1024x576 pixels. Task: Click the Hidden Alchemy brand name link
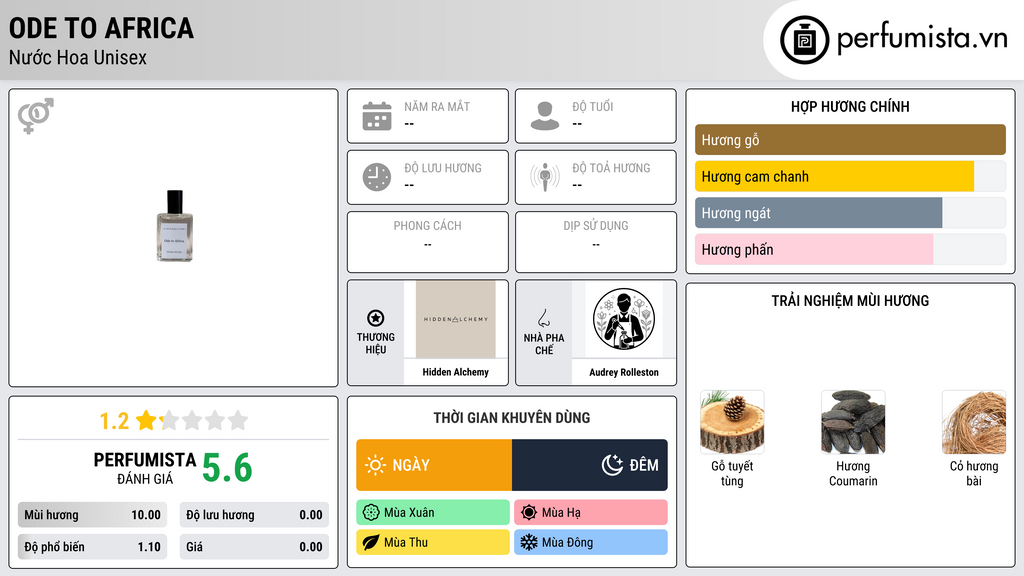455,372
